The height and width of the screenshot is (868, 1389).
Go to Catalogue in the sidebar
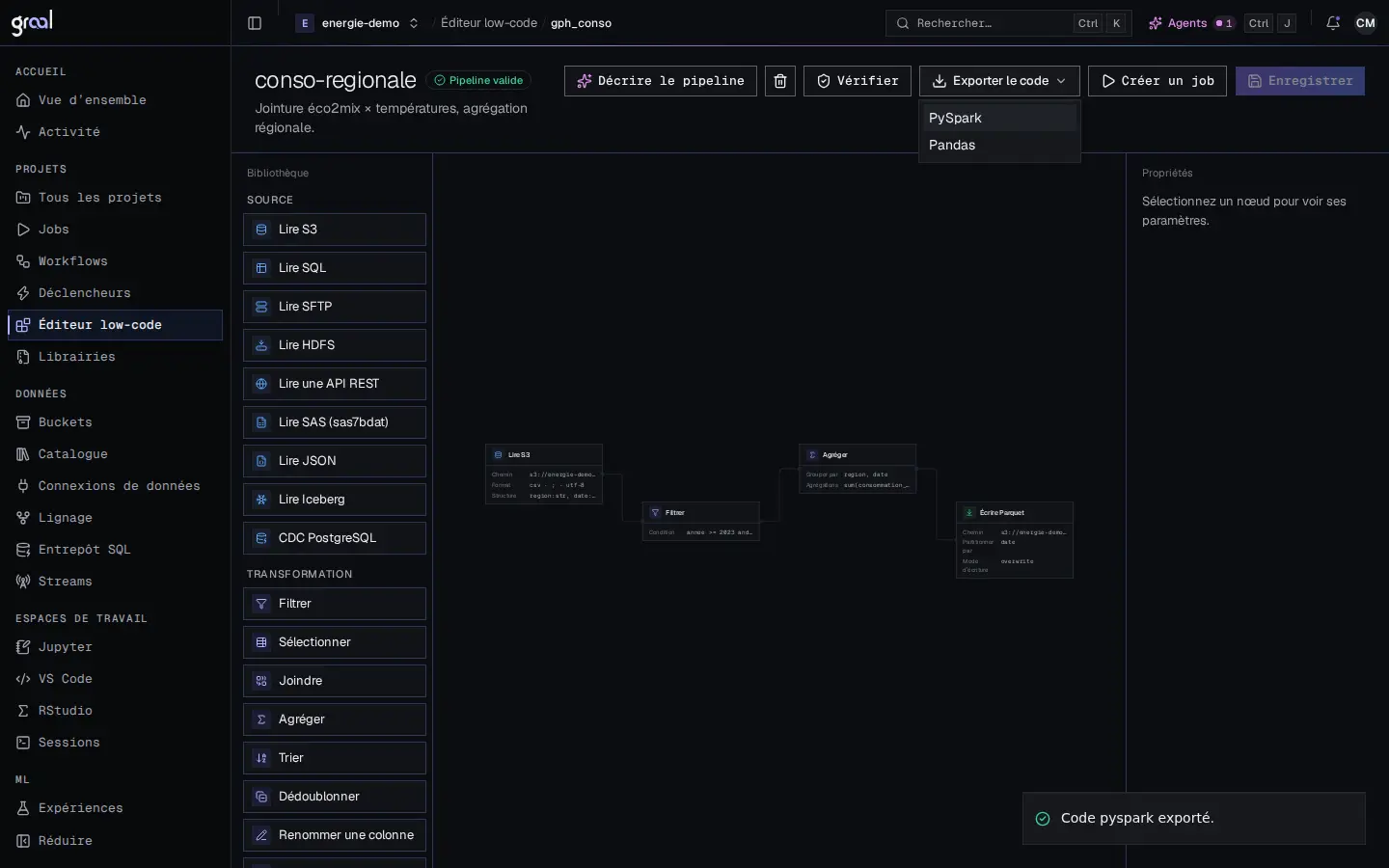[115, 454]
